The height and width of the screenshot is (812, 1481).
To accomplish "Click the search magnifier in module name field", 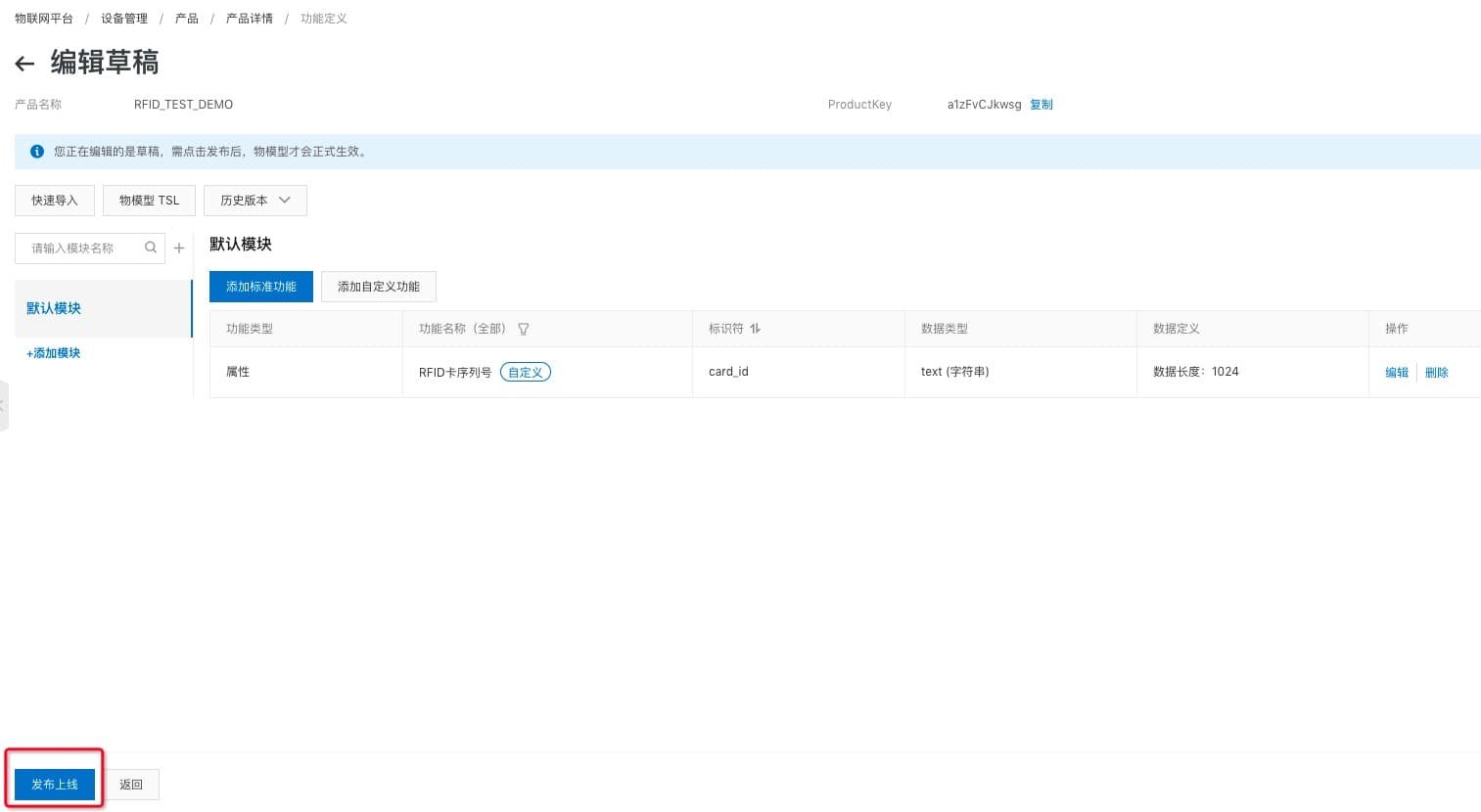I will point(151,248).
